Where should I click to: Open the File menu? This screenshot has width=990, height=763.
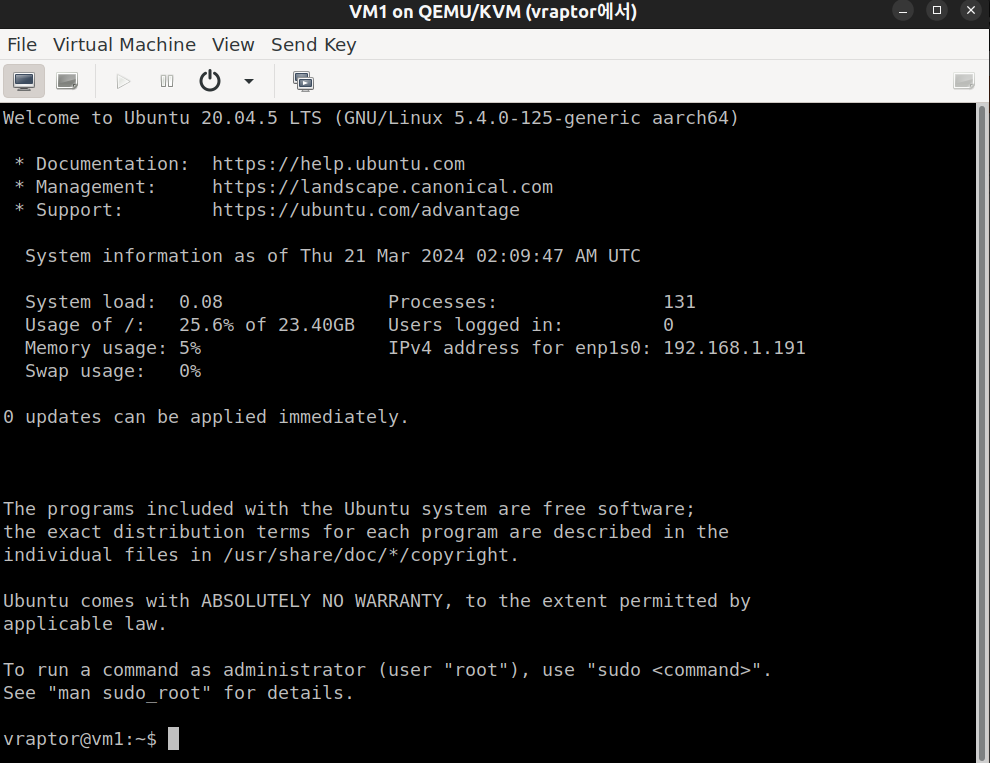[22, 45]
